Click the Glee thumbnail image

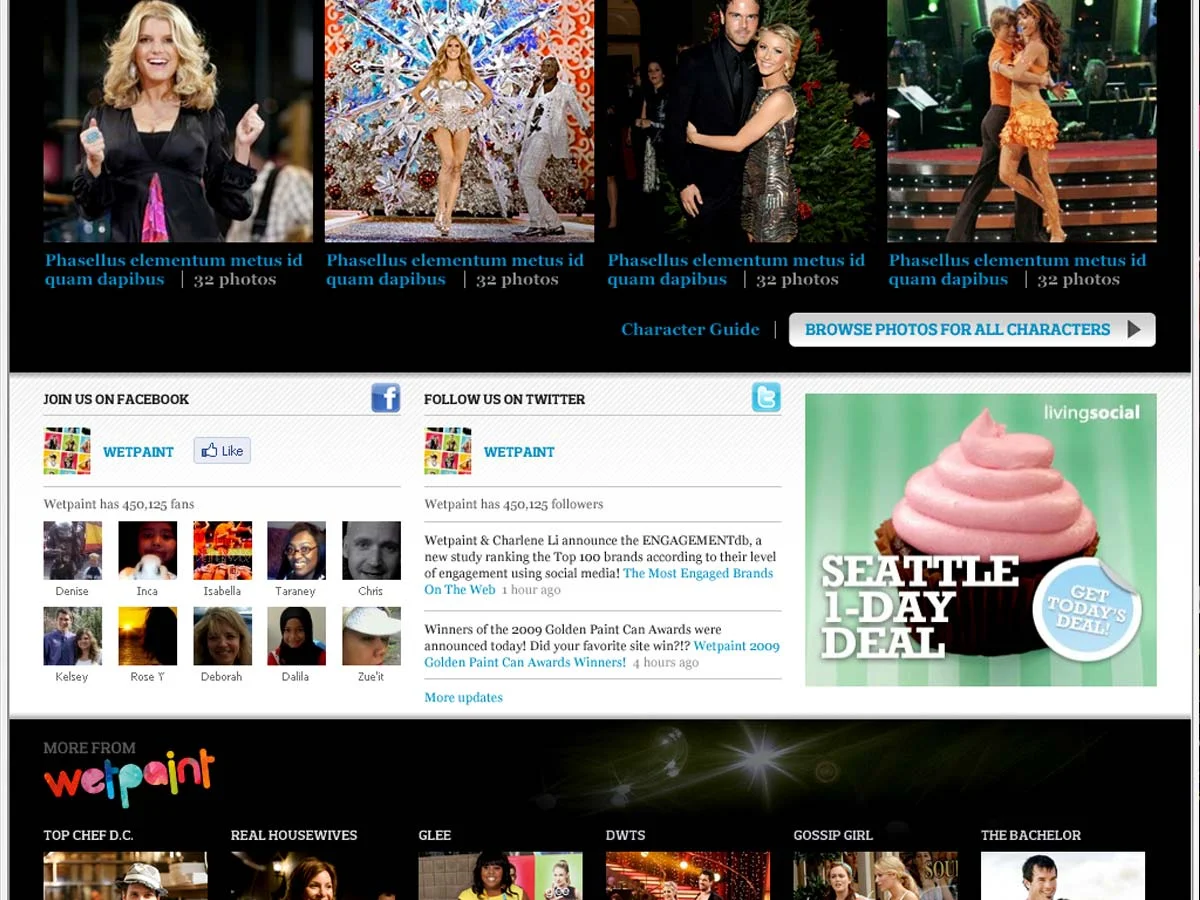(x=501, y=876)
